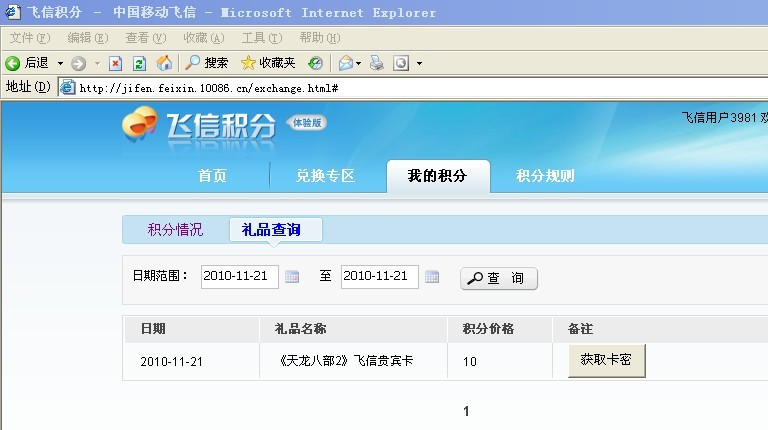The image size is (768, 430).
Task: Go to the 兑换专区 tab
Action: [x=325, y=175]
